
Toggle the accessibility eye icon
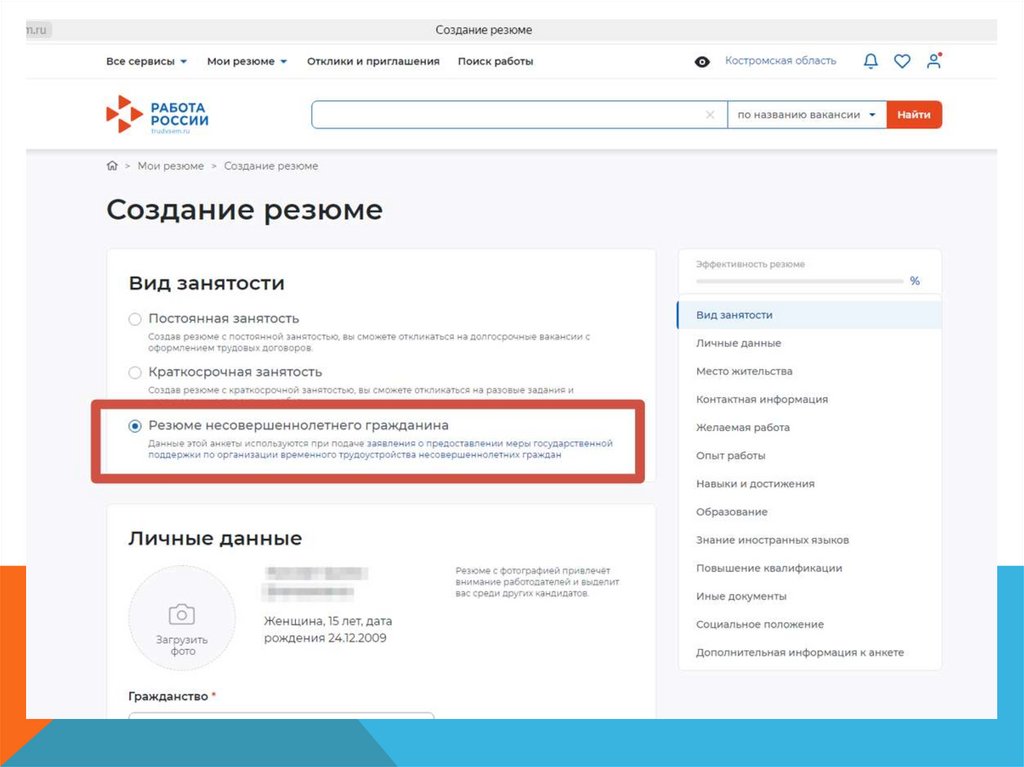(x=702, y=61)
